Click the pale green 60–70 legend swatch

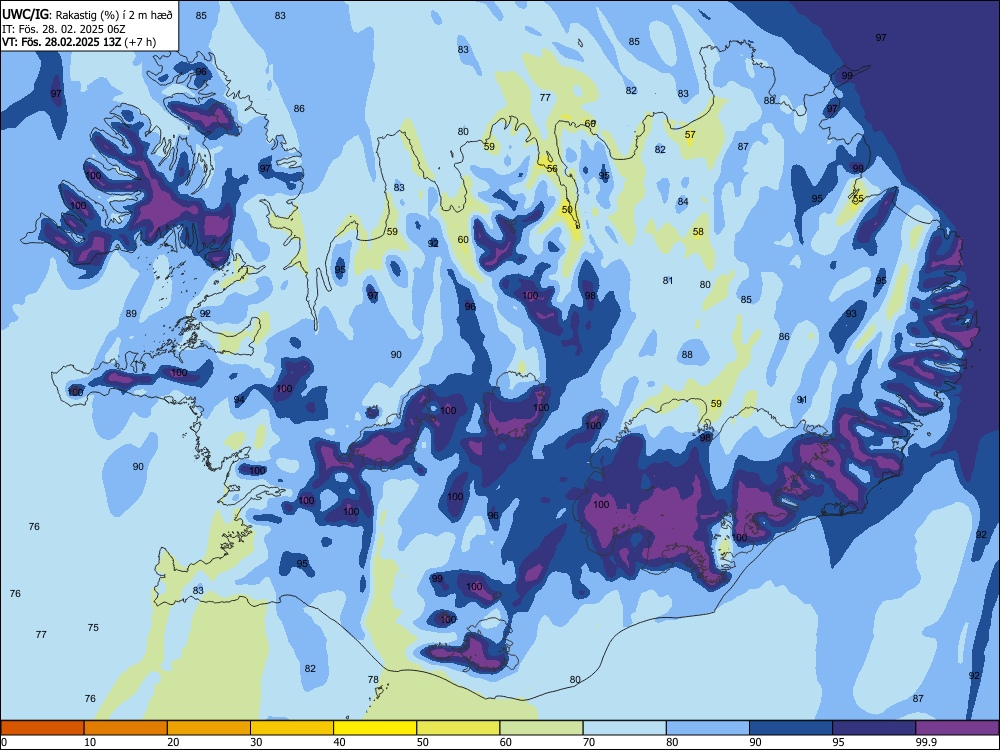click(x=541, y=728)
